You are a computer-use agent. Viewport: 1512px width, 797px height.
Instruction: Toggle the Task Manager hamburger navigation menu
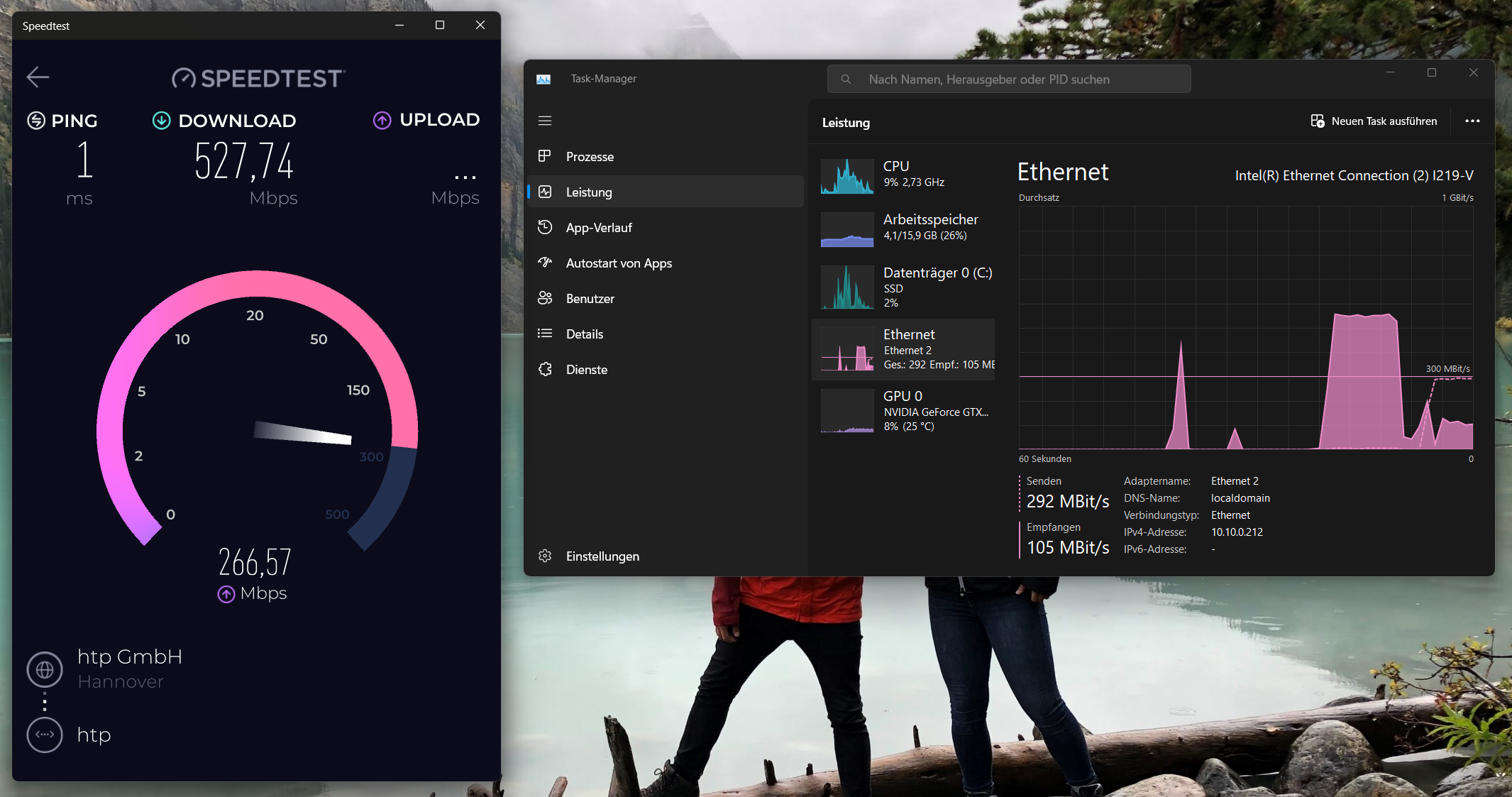tap(545, 121)
